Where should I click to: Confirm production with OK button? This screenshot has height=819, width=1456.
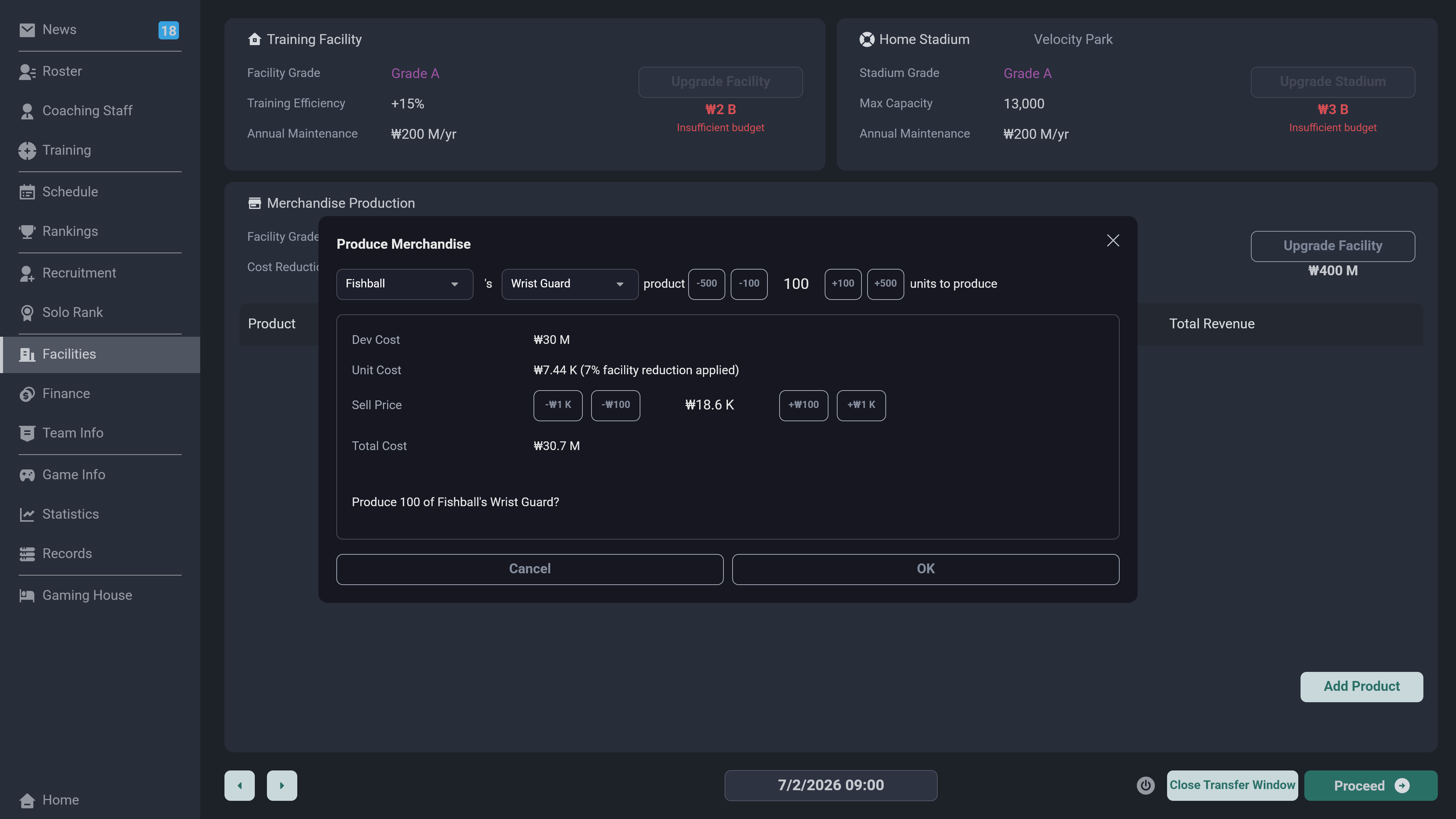pos(925,569)
